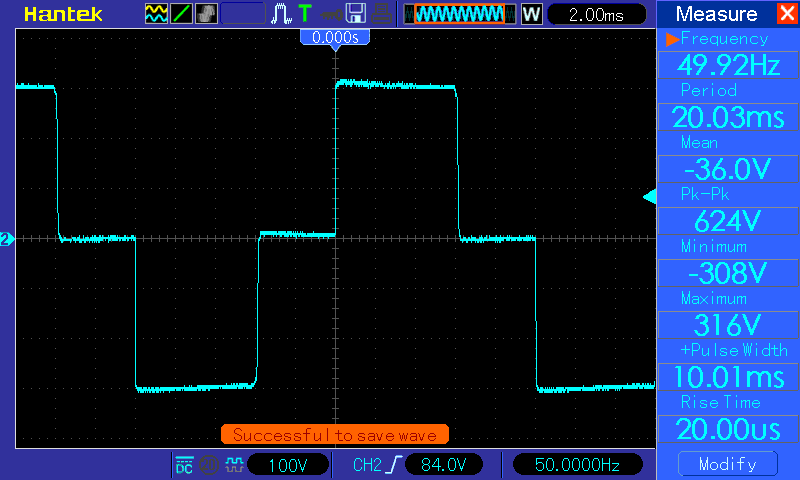This screenshot has width=800, height=480.
Task: Click the printer icon in top bar
Action: coord(382,14)
